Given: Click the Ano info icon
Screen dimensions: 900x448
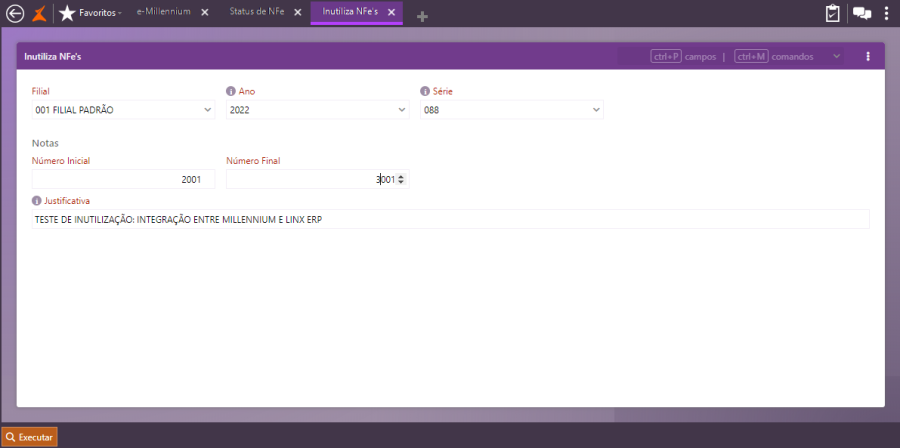Looking at the screenshot, I should pos(231,91).
